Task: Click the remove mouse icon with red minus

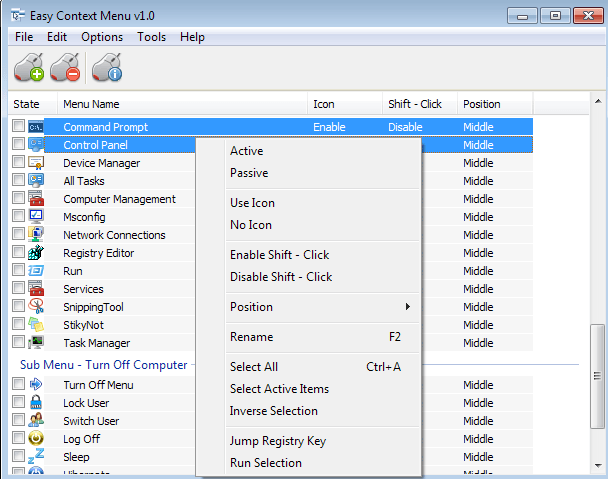Action: click(66, 68)
